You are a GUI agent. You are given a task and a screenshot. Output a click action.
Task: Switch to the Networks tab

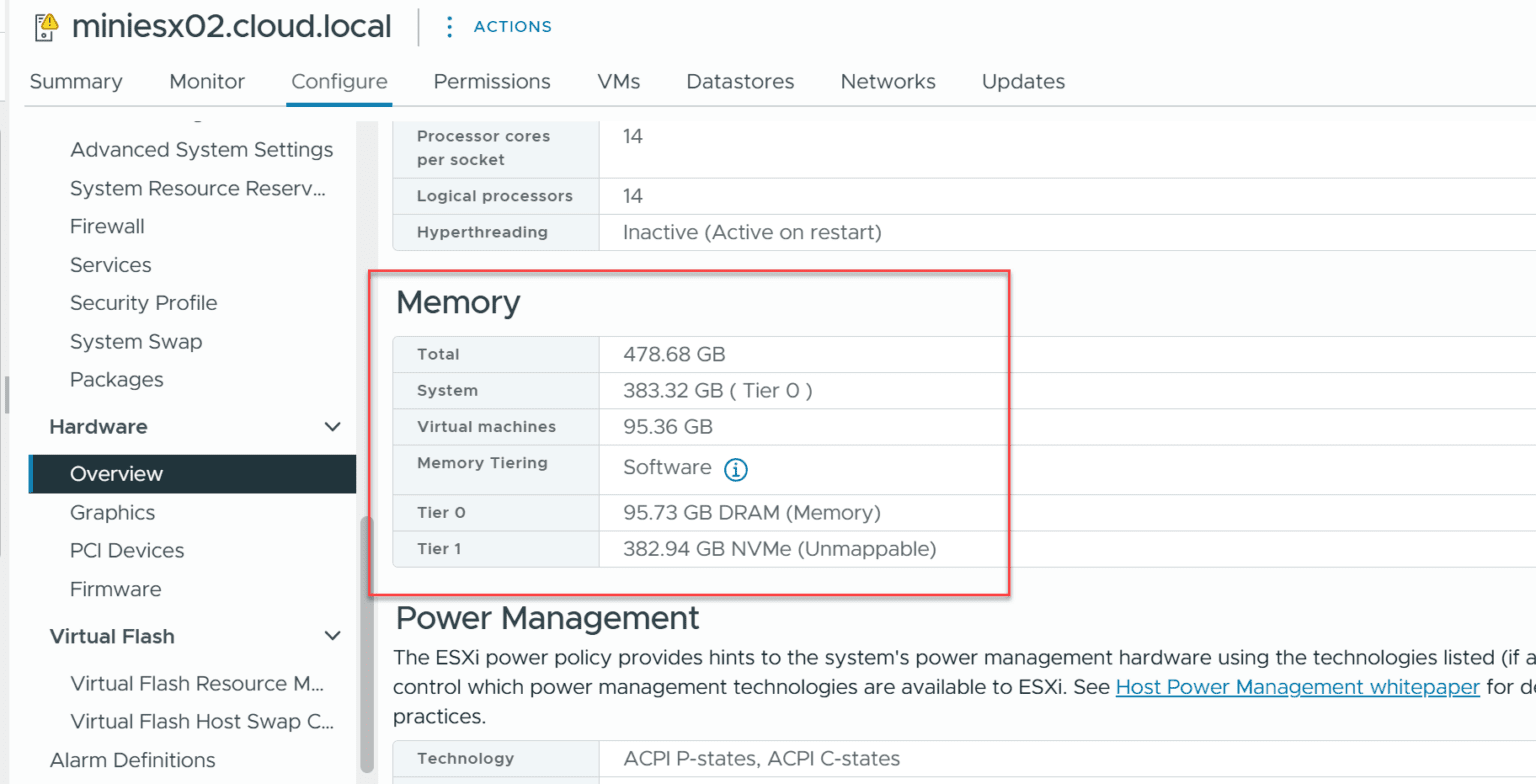coord(887,81)
